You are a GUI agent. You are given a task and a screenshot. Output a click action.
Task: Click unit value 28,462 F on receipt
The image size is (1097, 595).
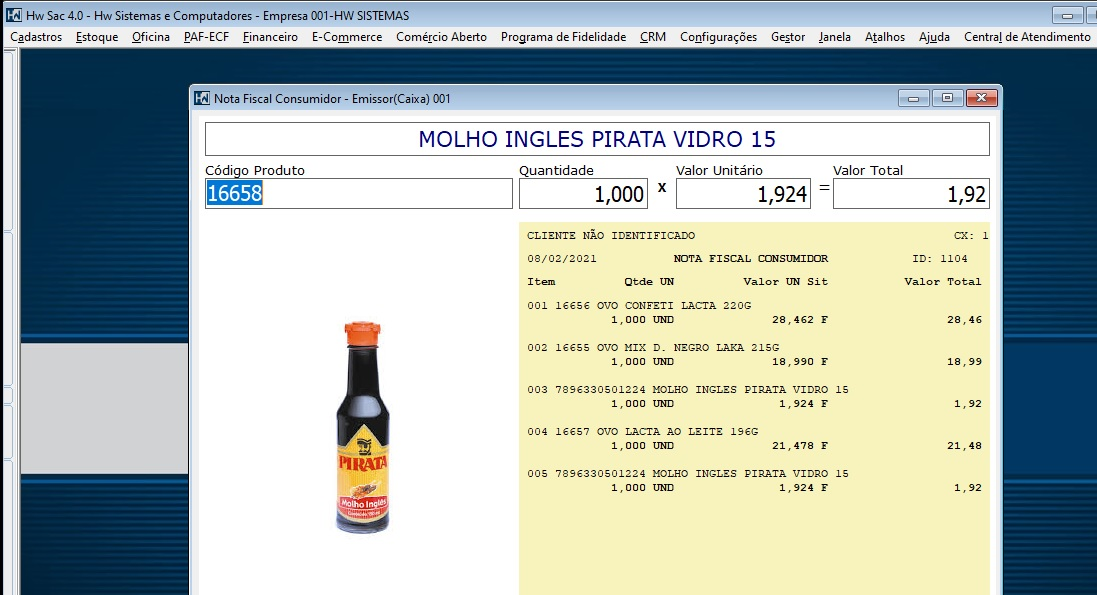tap(800, 320)
